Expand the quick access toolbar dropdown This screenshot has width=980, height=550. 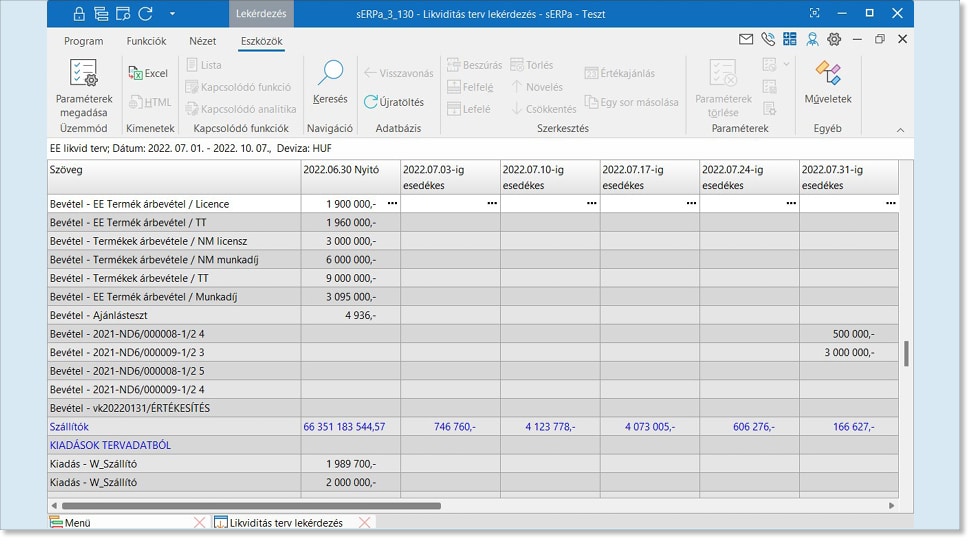coord(172,13)
